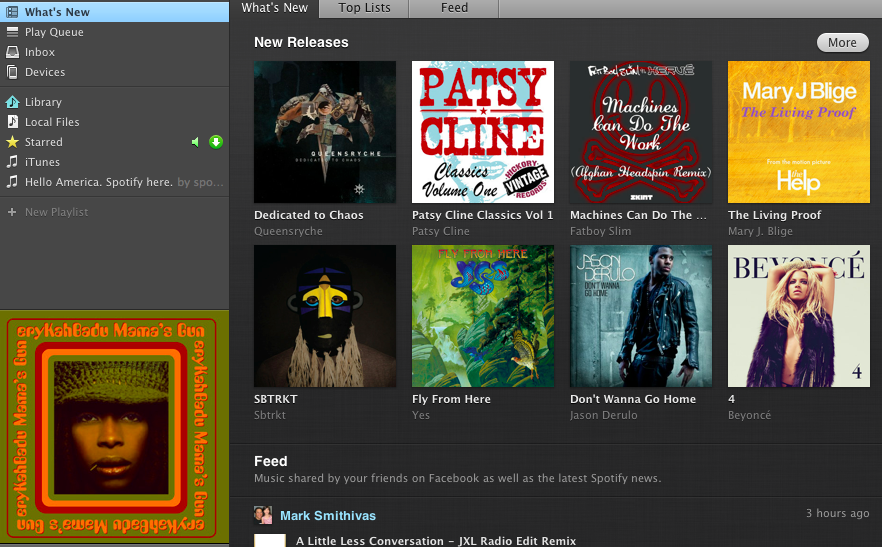Open Patsy Cline Classics album cover
Image resolution: width=882 pixels, height=547 pixels.
click(483, 132)
